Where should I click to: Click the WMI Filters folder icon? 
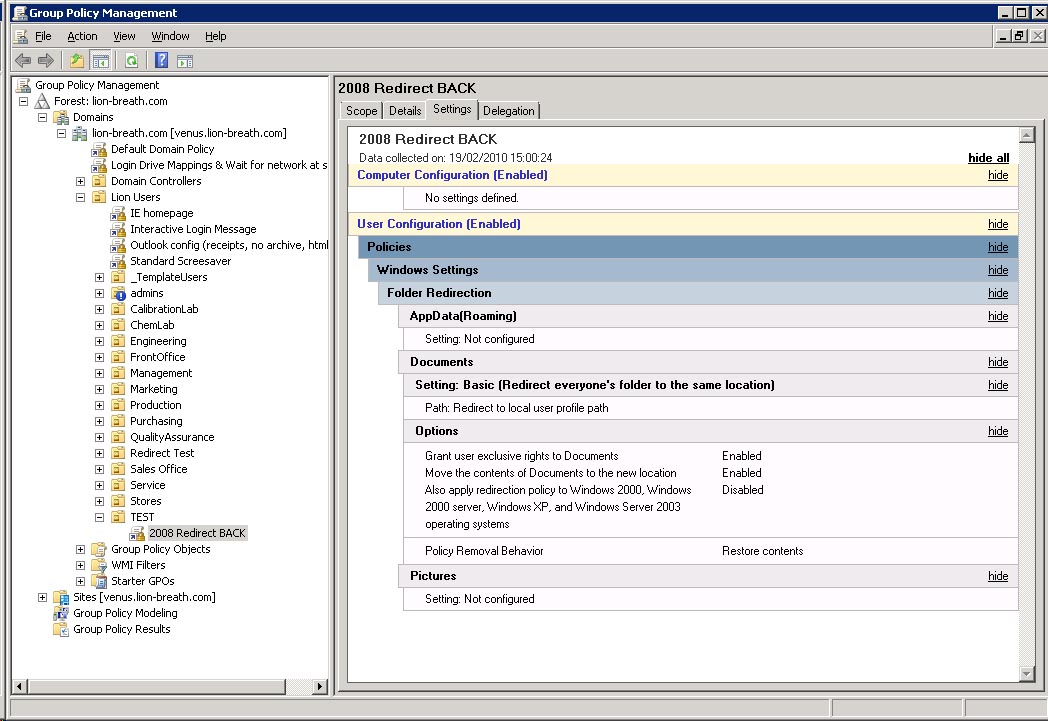99,565
